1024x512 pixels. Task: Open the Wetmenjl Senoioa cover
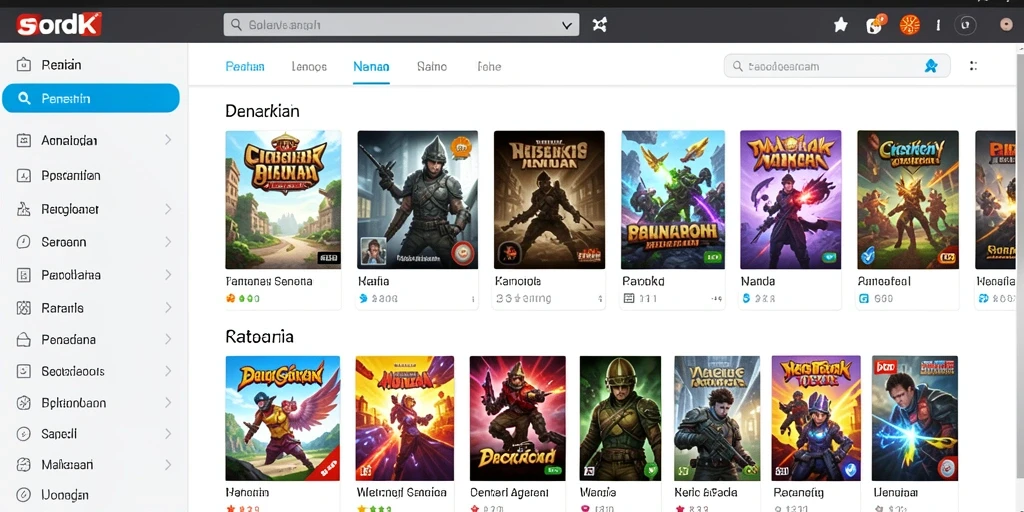coord(404,418)
